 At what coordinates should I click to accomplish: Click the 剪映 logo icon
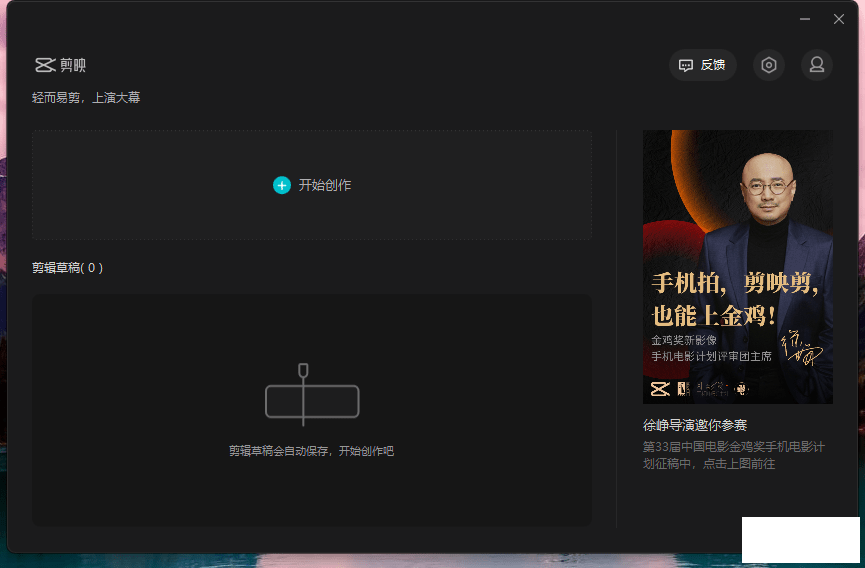45,65
